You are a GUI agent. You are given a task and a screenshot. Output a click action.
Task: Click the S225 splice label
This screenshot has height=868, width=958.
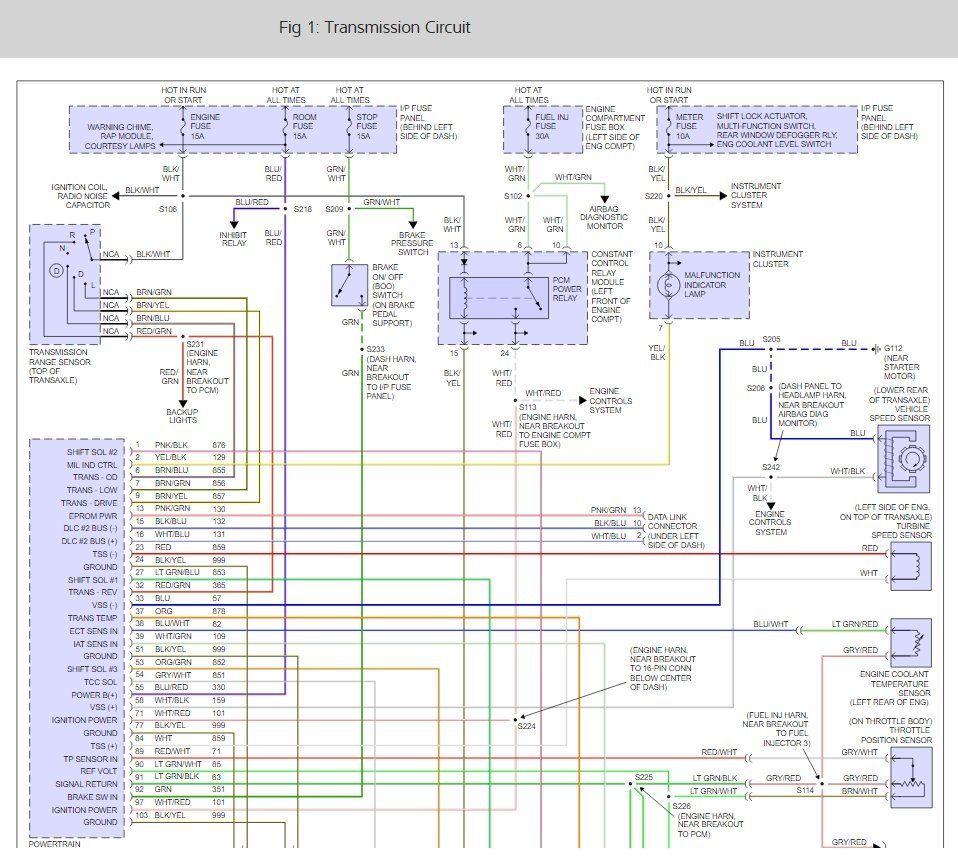click(x=644, y=777)
